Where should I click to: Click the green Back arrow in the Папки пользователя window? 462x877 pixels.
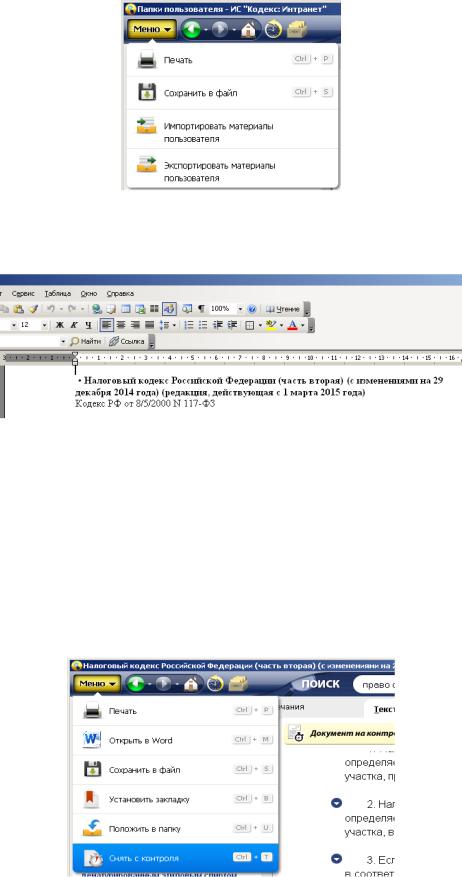click(x=191, y=29)
